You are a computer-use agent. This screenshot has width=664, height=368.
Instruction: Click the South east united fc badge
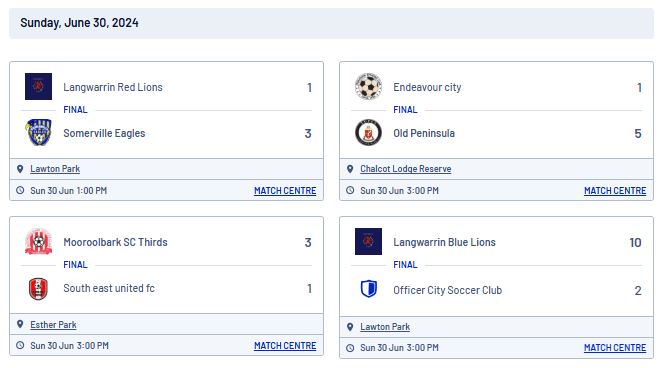(x=38, y=289)
